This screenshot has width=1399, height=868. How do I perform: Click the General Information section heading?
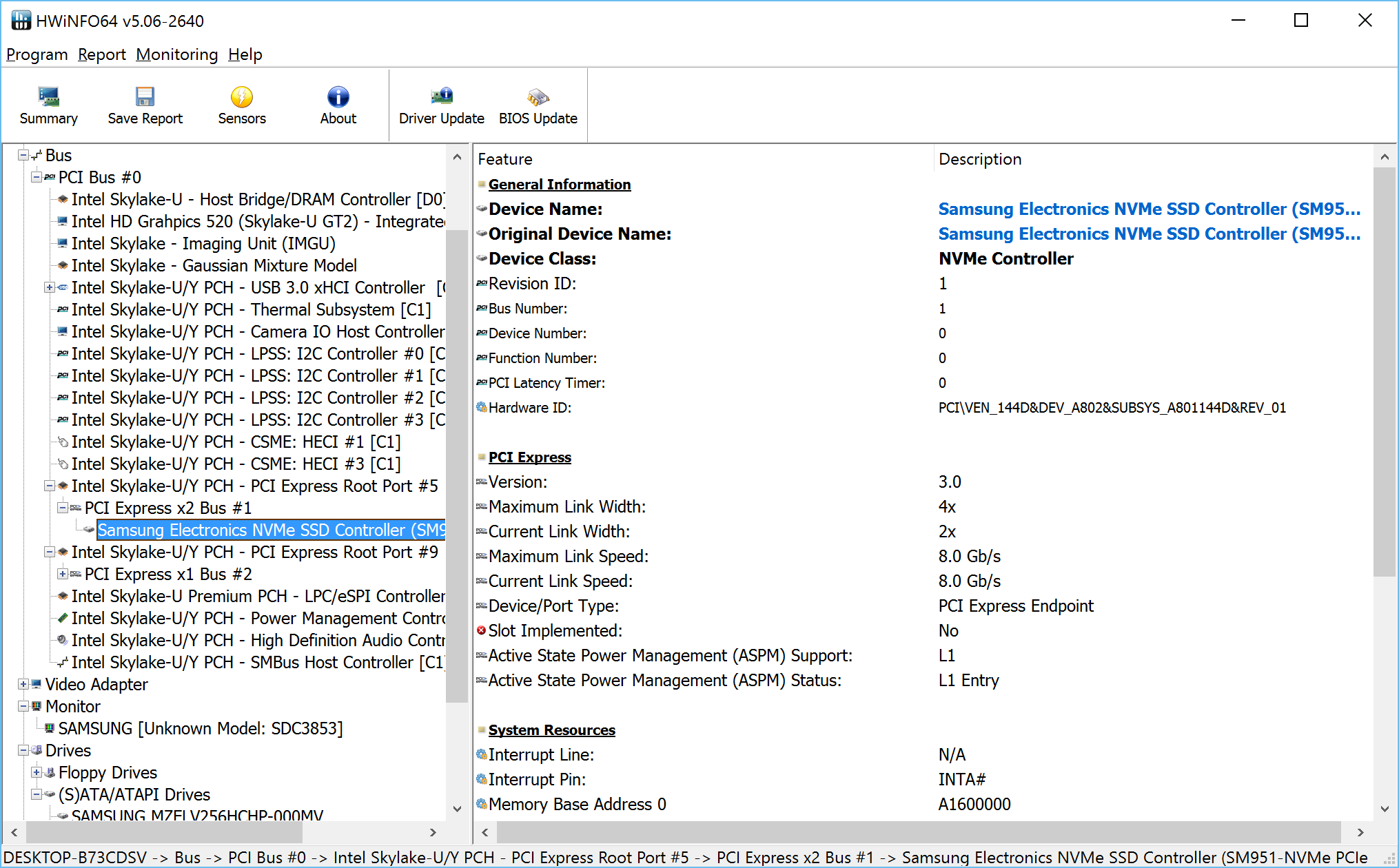(x=560, y=185)
